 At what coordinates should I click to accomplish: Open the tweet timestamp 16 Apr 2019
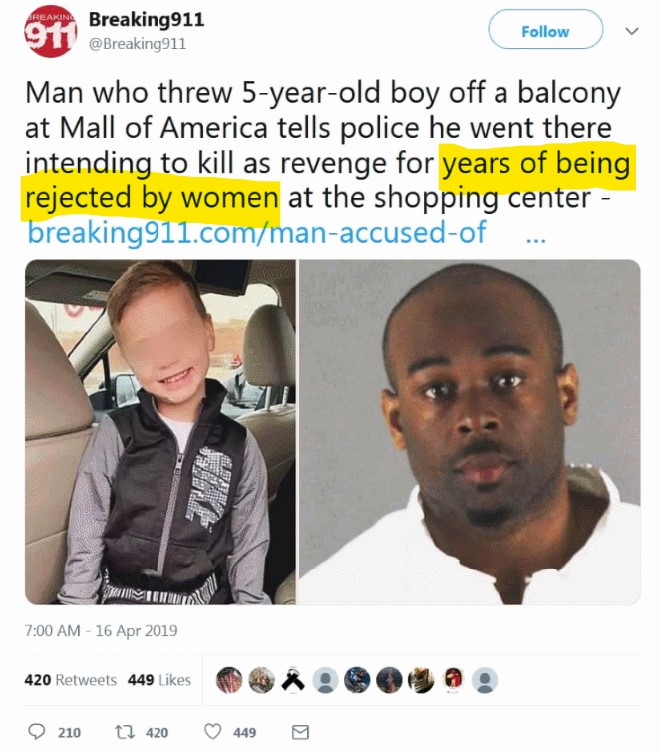tap(101, 630)
